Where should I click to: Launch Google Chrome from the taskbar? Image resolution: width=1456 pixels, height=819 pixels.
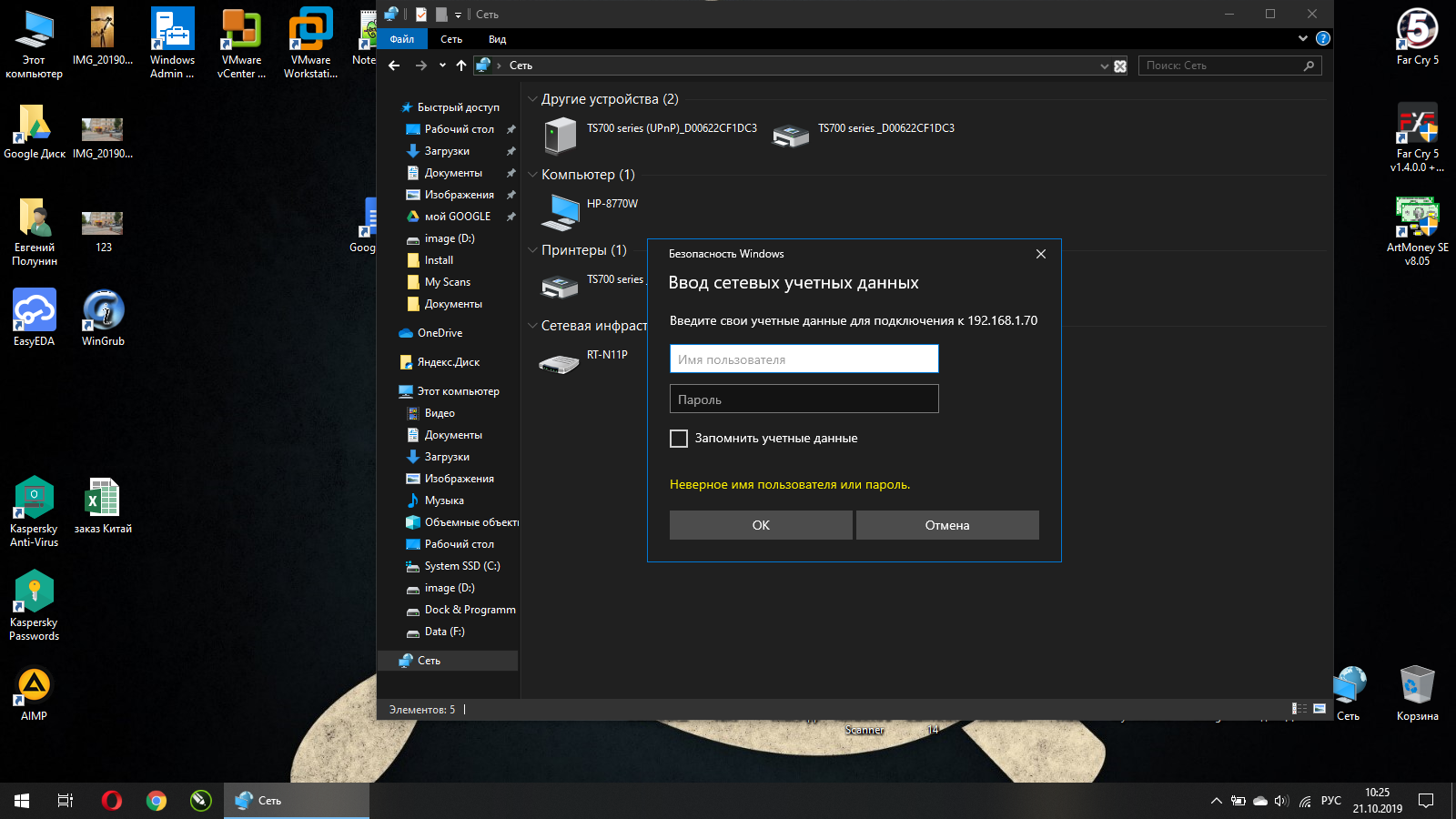click(x=157, y=801)
